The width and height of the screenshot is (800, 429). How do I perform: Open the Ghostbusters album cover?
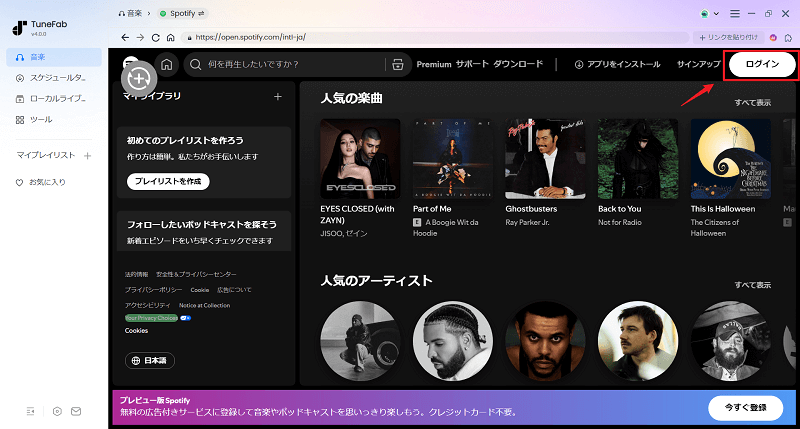(x=545, y=159)
